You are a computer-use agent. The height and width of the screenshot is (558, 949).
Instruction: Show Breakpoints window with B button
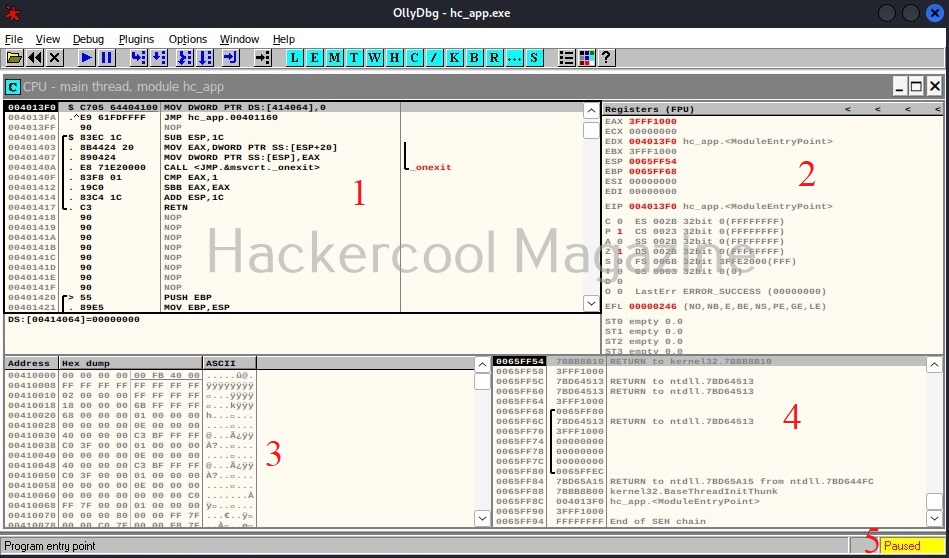(x=474, y=58)
